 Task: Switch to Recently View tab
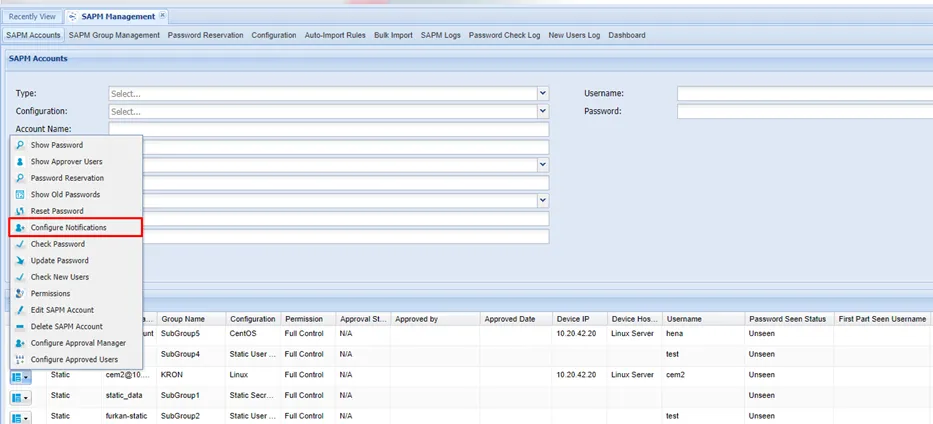click(32, 17)
